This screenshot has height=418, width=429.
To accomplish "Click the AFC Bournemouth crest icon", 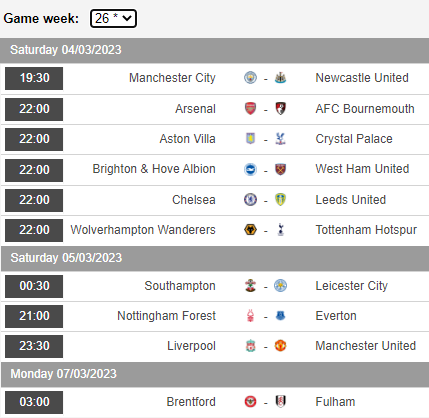I will (x=280, y=109).
